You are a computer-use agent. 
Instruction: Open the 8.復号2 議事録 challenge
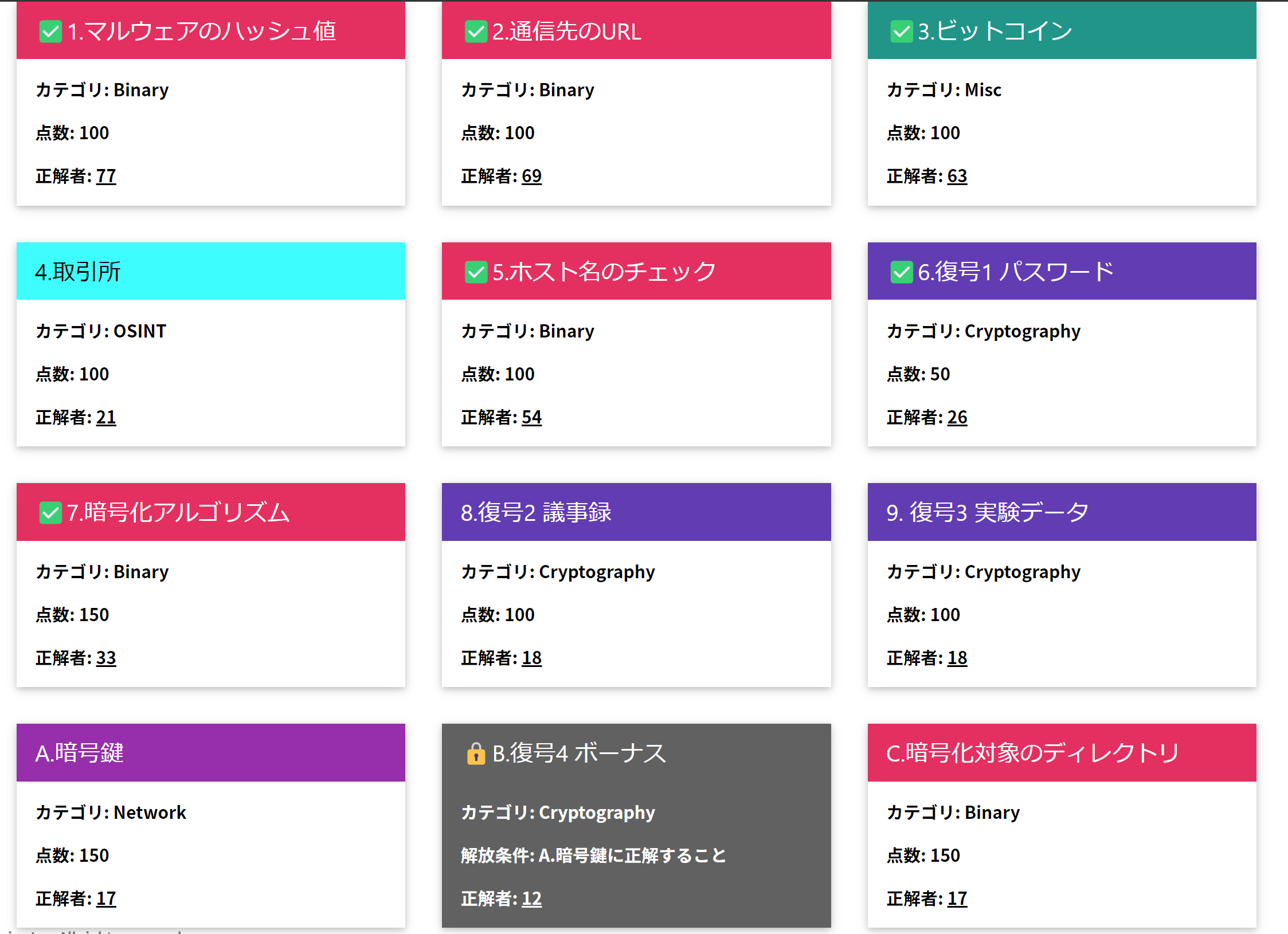click(x=636, y=512)
